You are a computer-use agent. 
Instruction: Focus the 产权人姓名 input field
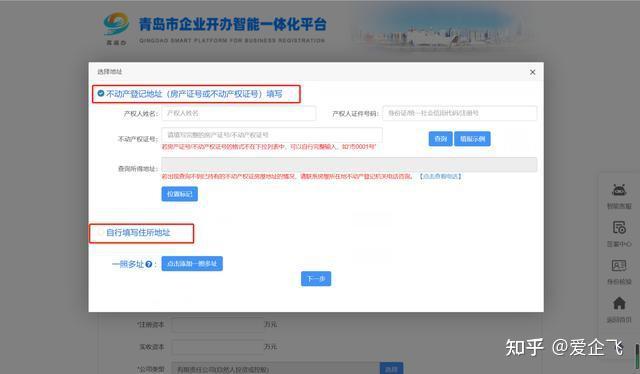tap(239, 113)
